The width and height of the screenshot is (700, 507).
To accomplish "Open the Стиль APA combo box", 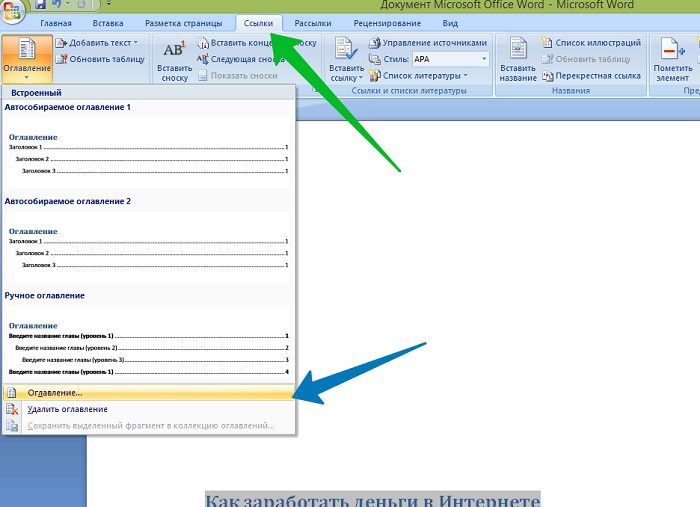I will tap(450, 59).
